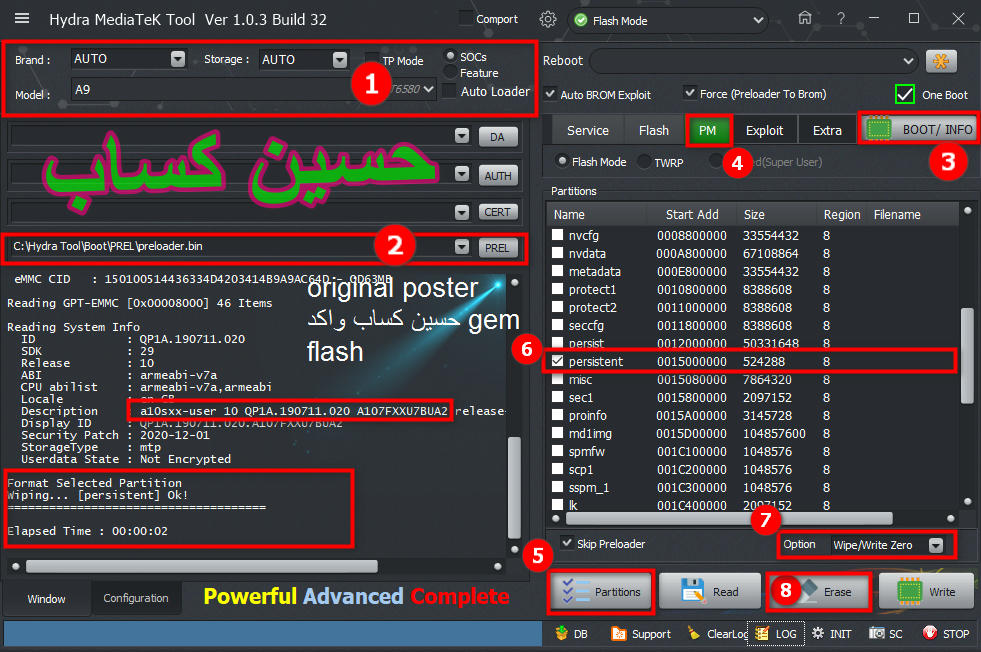Open the Configuration tab
The image size is (981, 652).
[x=136, y=598]
